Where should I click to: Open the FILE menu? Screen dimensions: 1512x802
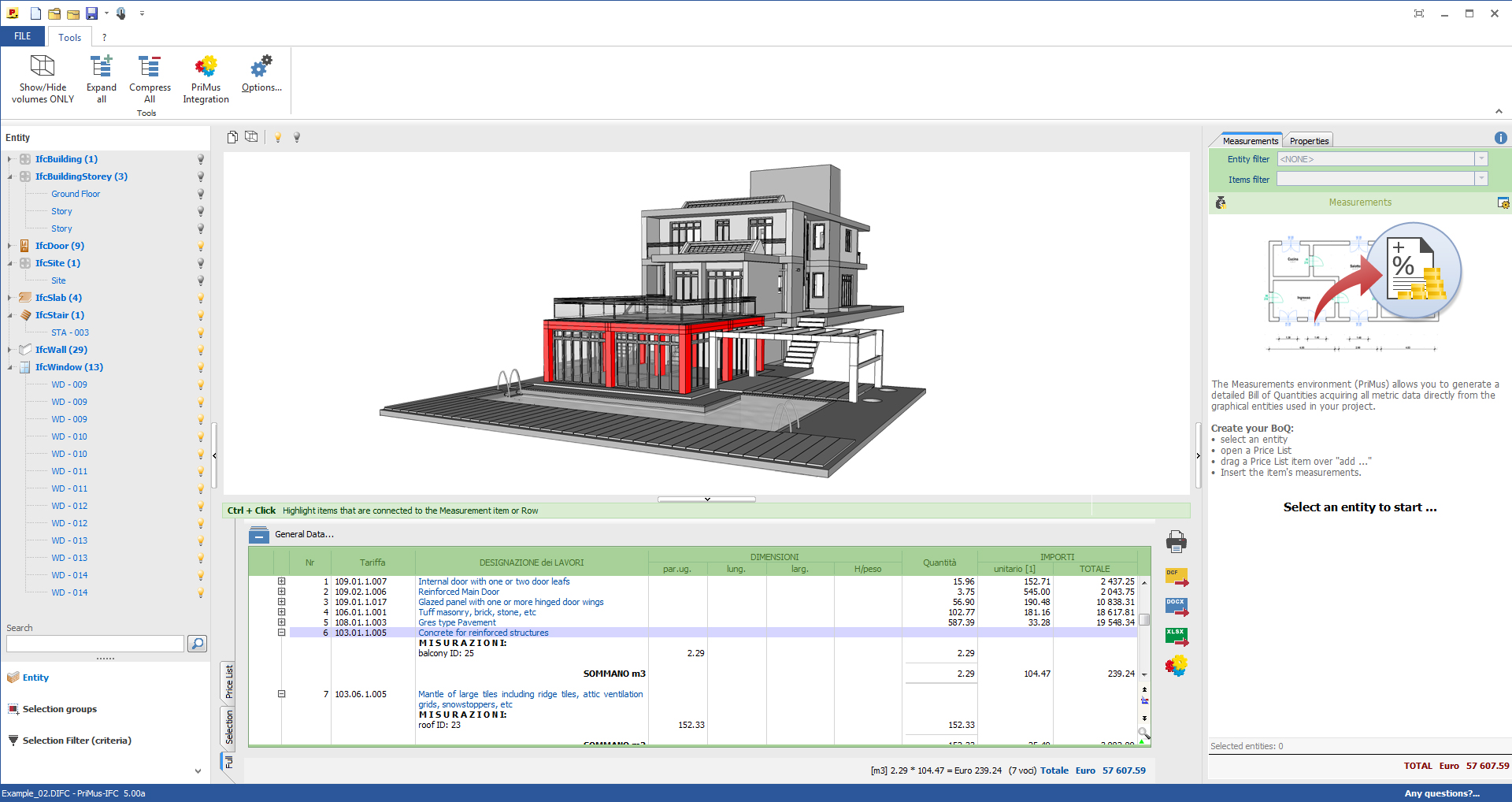coord(23,36)
